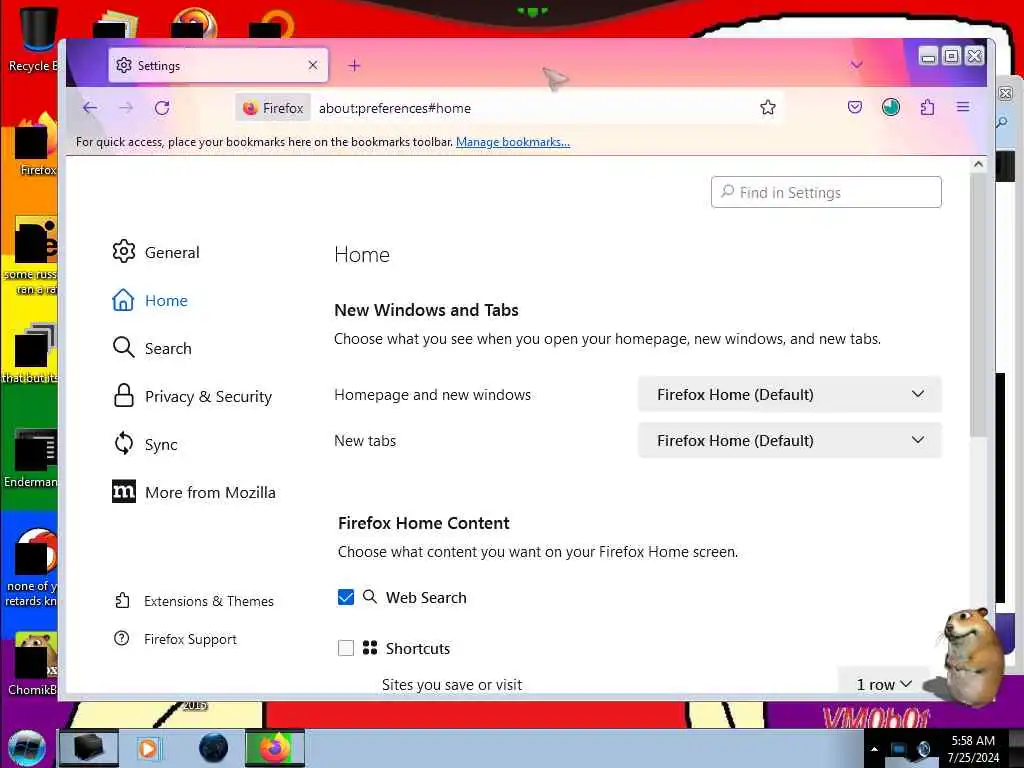The image size is (1024, 768).
Task: Click the Firefox Home Content heading
Action: [423, 522]
